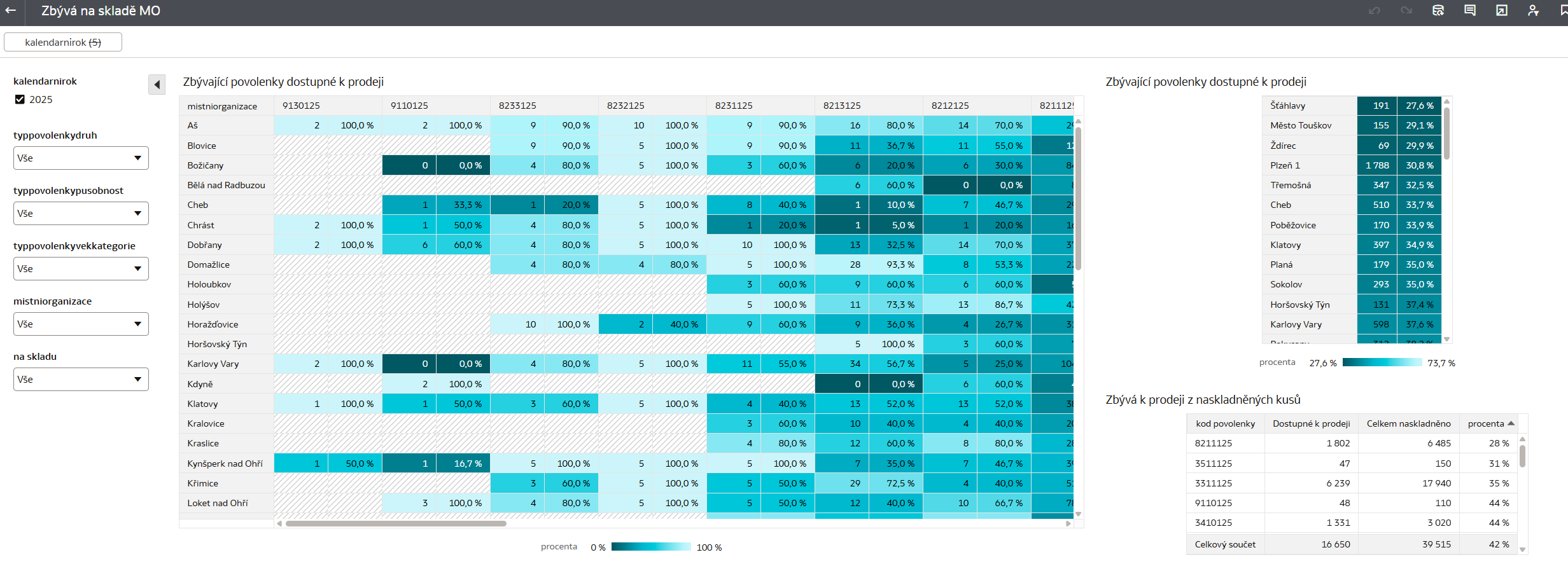
Task: Open the typpovolenkypusobnost dropdown
Action: point(81,213)
